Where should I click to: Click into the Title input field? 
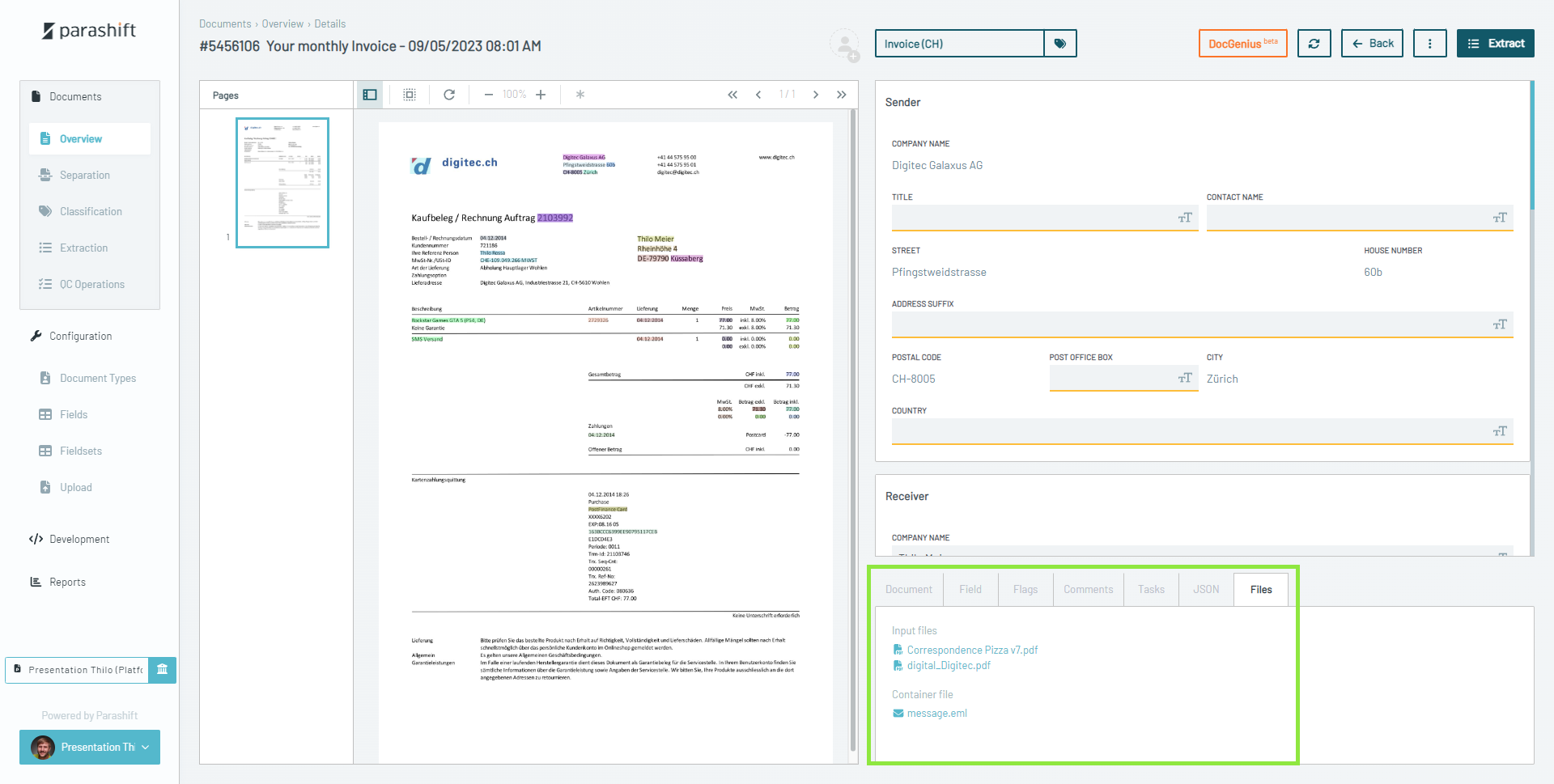point(1045,218)
